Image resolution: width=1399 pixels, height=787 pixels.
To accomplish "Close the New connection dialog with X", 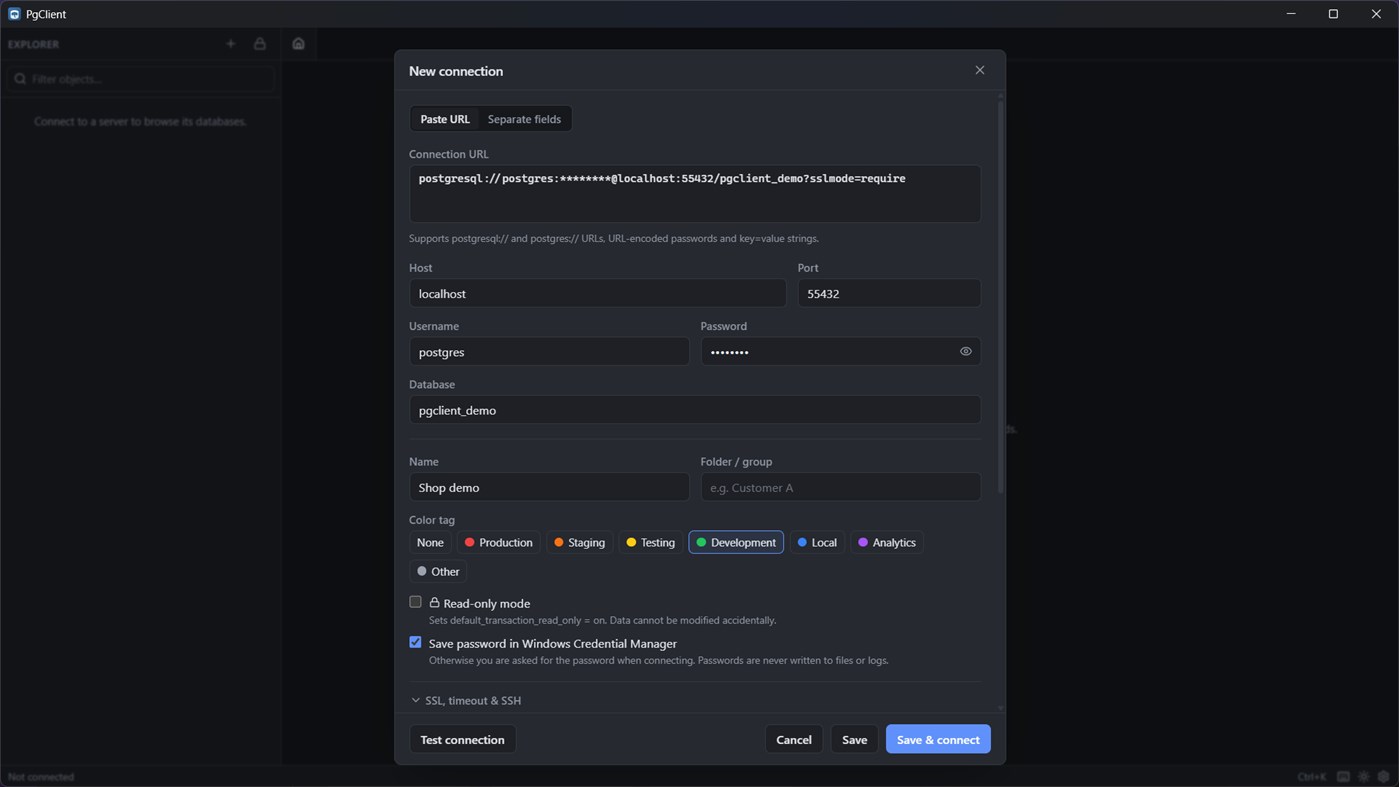I will click(980, 70).
